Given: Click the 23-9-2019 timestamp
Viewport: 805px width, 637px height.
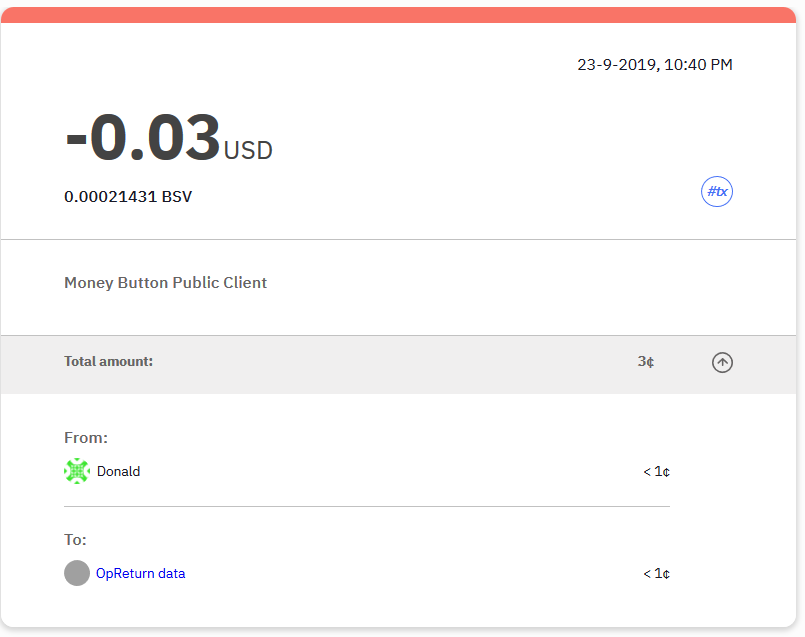Looking at the screenshot, I should point(655,65).
